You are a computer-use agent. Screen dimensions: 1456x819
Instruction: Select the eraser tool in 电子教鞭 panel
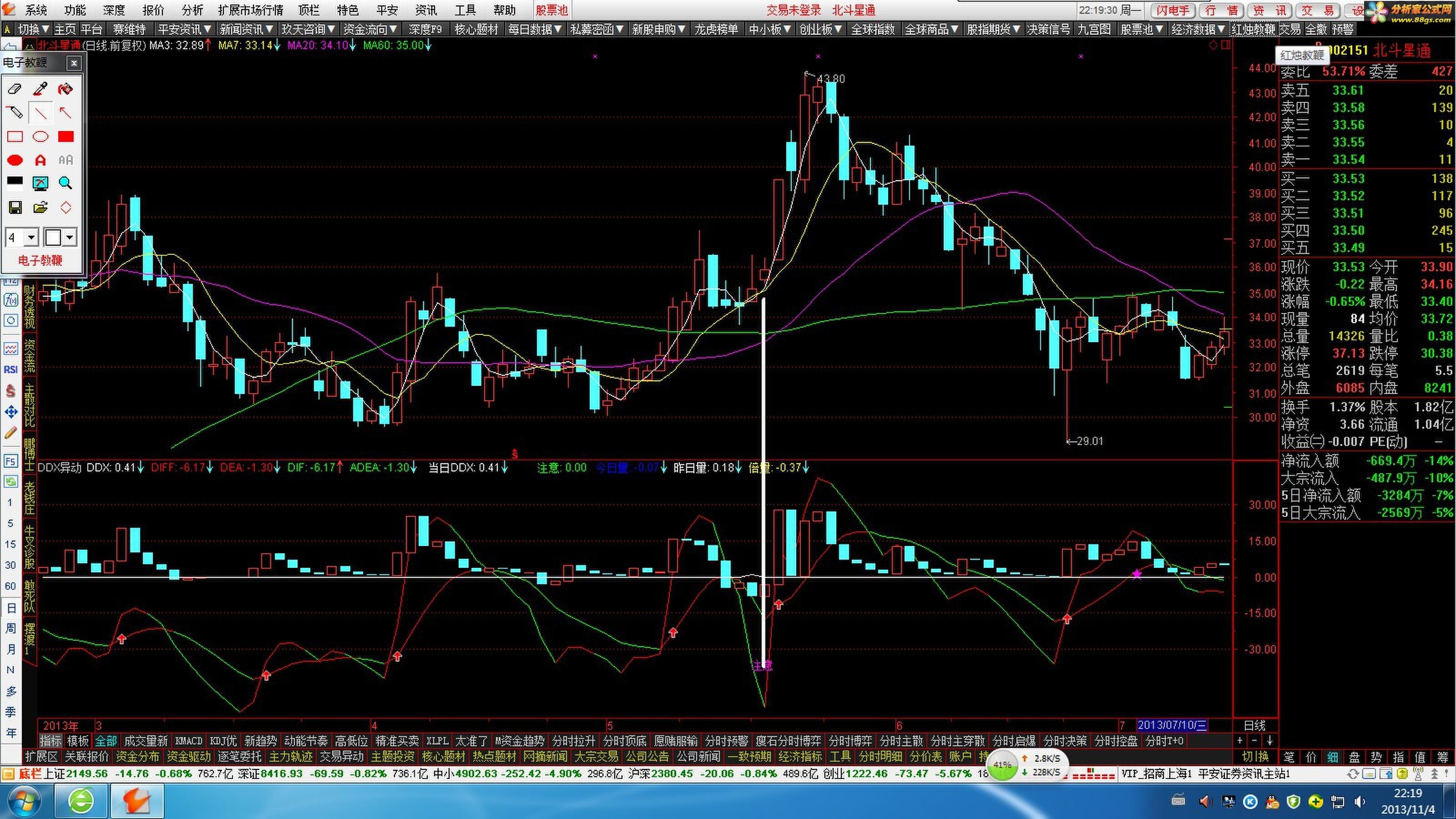click(x=15, y=89)
